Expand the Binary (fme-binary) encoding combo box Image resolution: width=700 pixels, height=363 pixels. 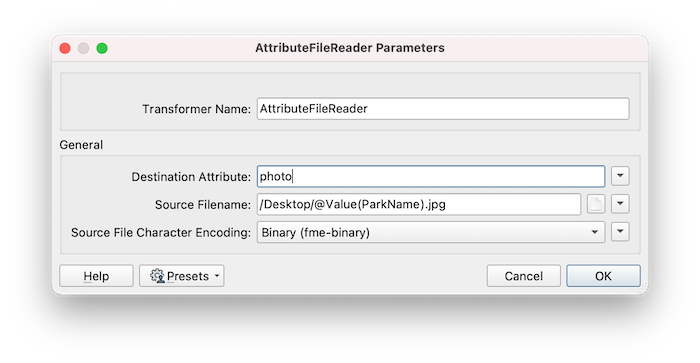click(431, 232)
